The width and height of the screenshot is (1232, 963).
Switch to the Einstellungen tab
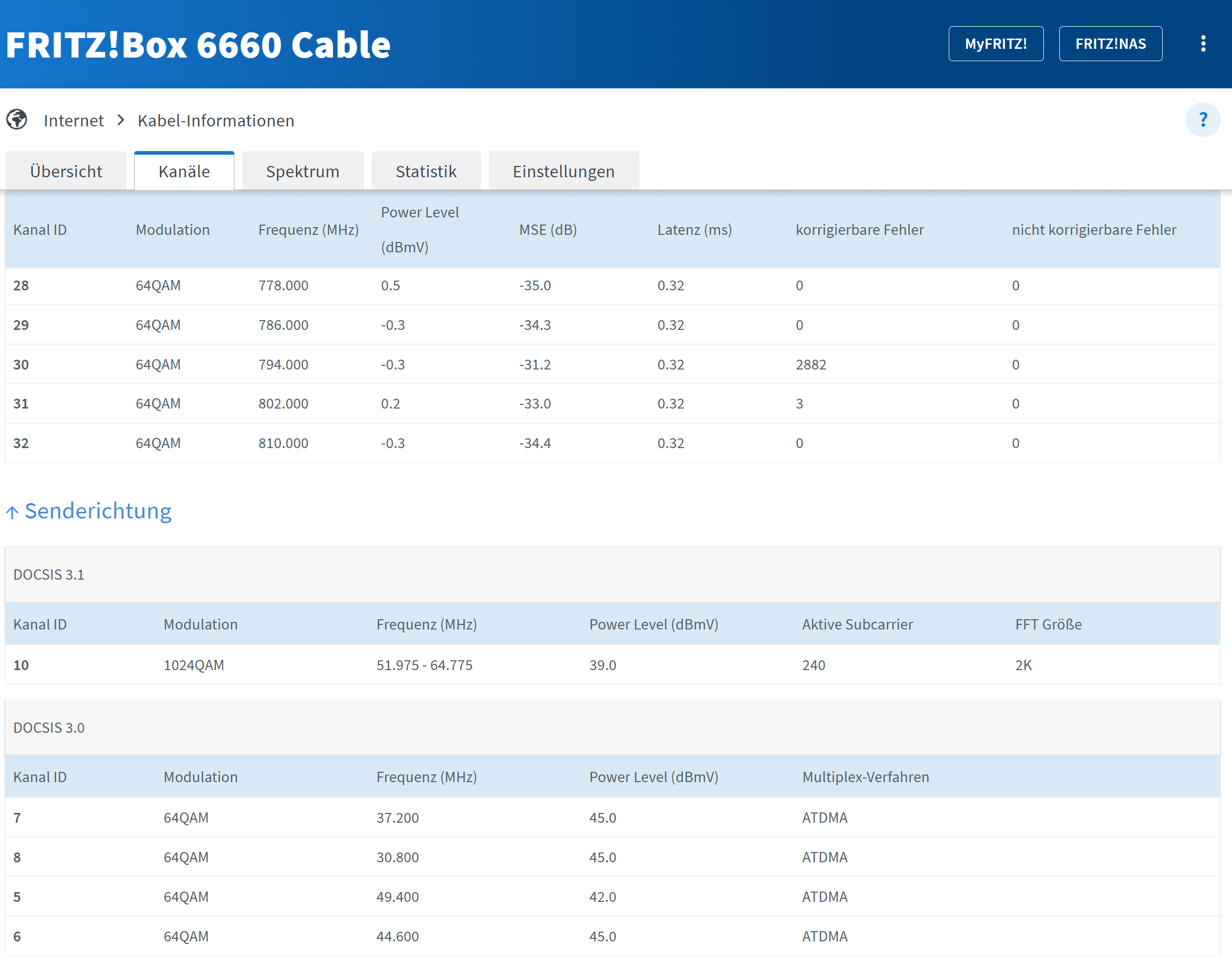(x=563, y=171)
